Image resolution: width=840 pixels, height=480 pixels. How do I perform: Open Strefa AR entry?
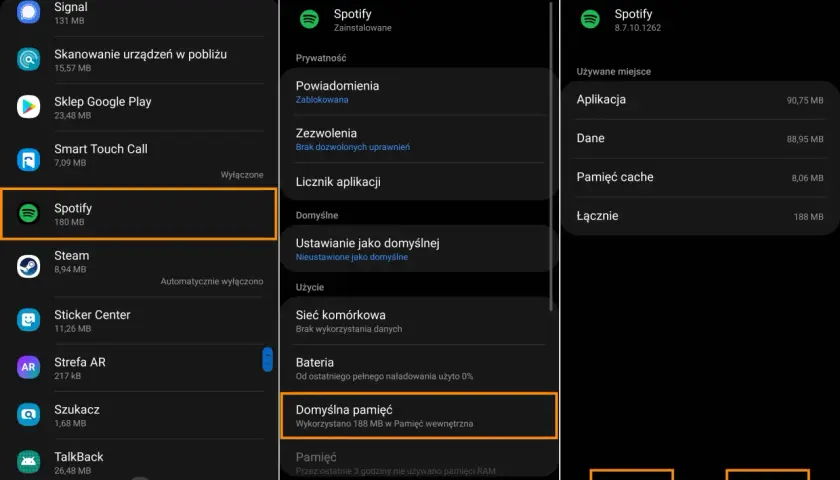[x=139, y=367]
